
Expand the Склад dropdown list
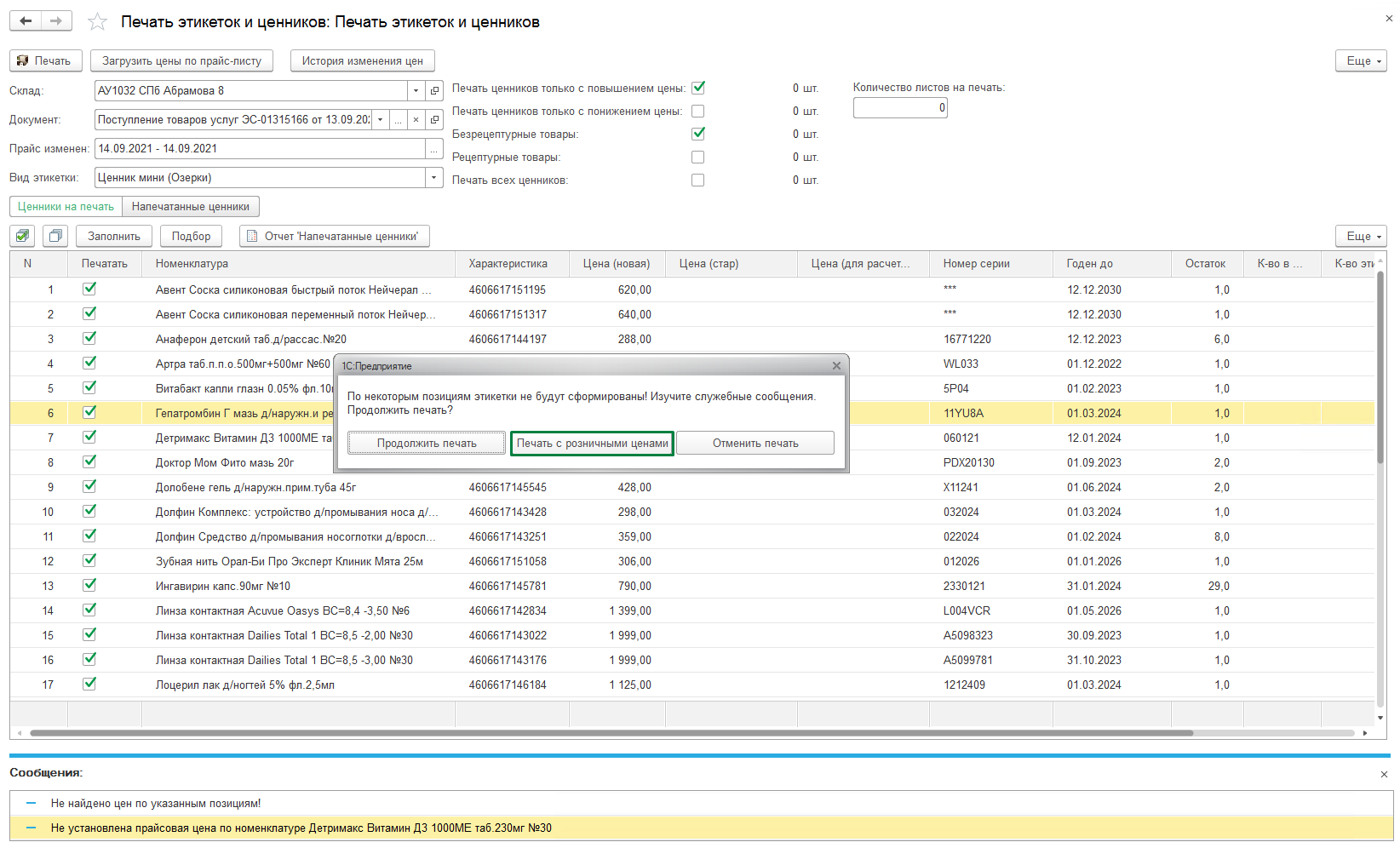416,91
